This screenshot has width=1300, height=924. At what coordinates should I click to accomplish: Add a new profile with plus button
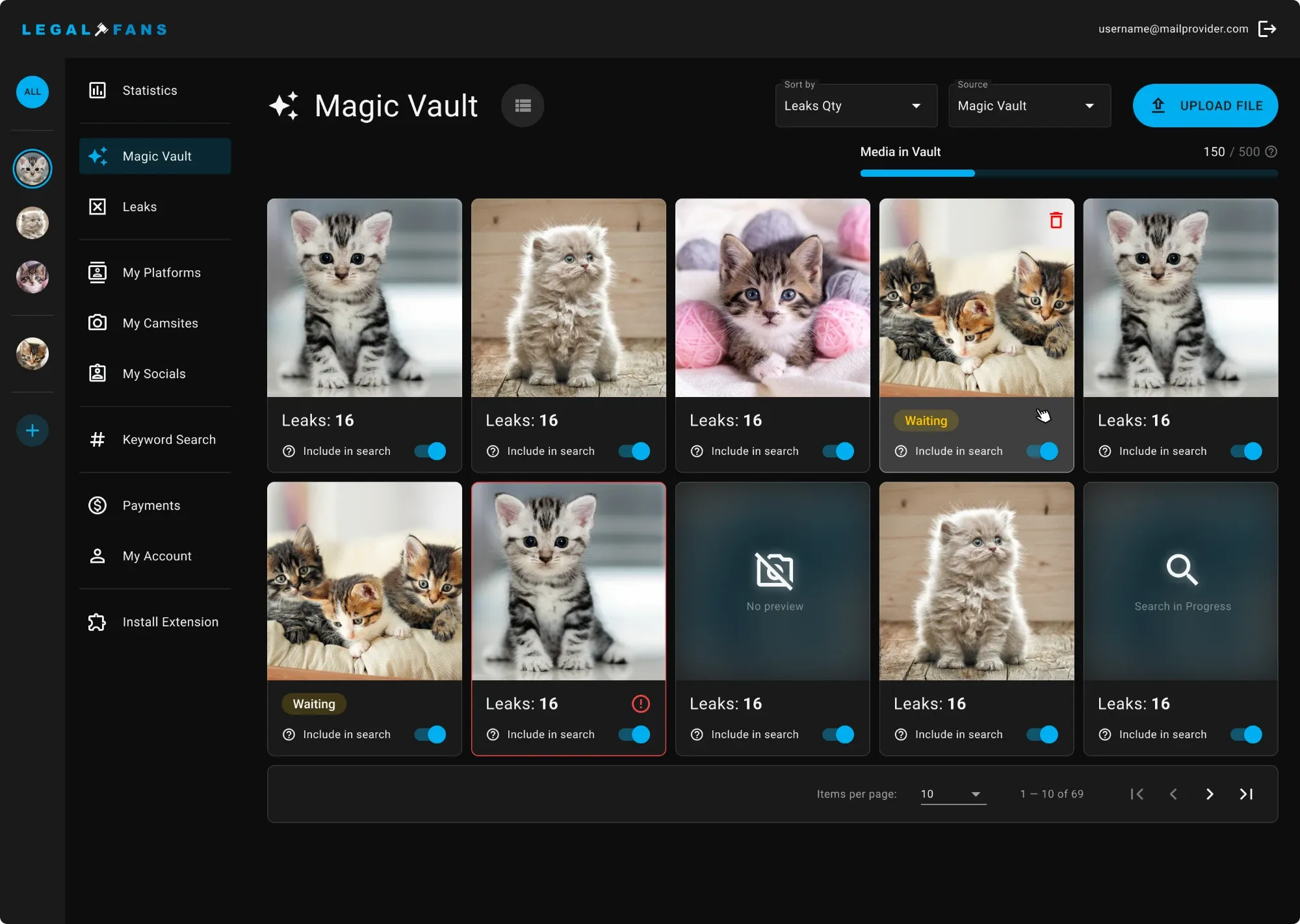pyautogui.click(x=32, y=430)
